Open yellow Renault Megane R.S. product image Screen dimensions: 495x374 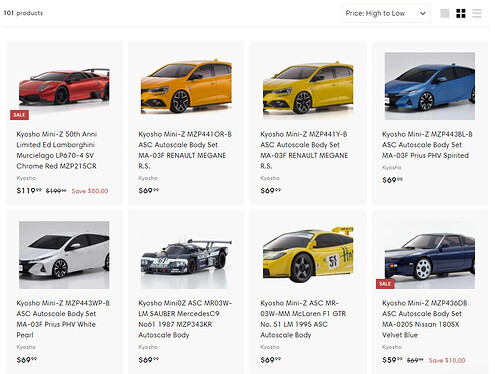308,86
